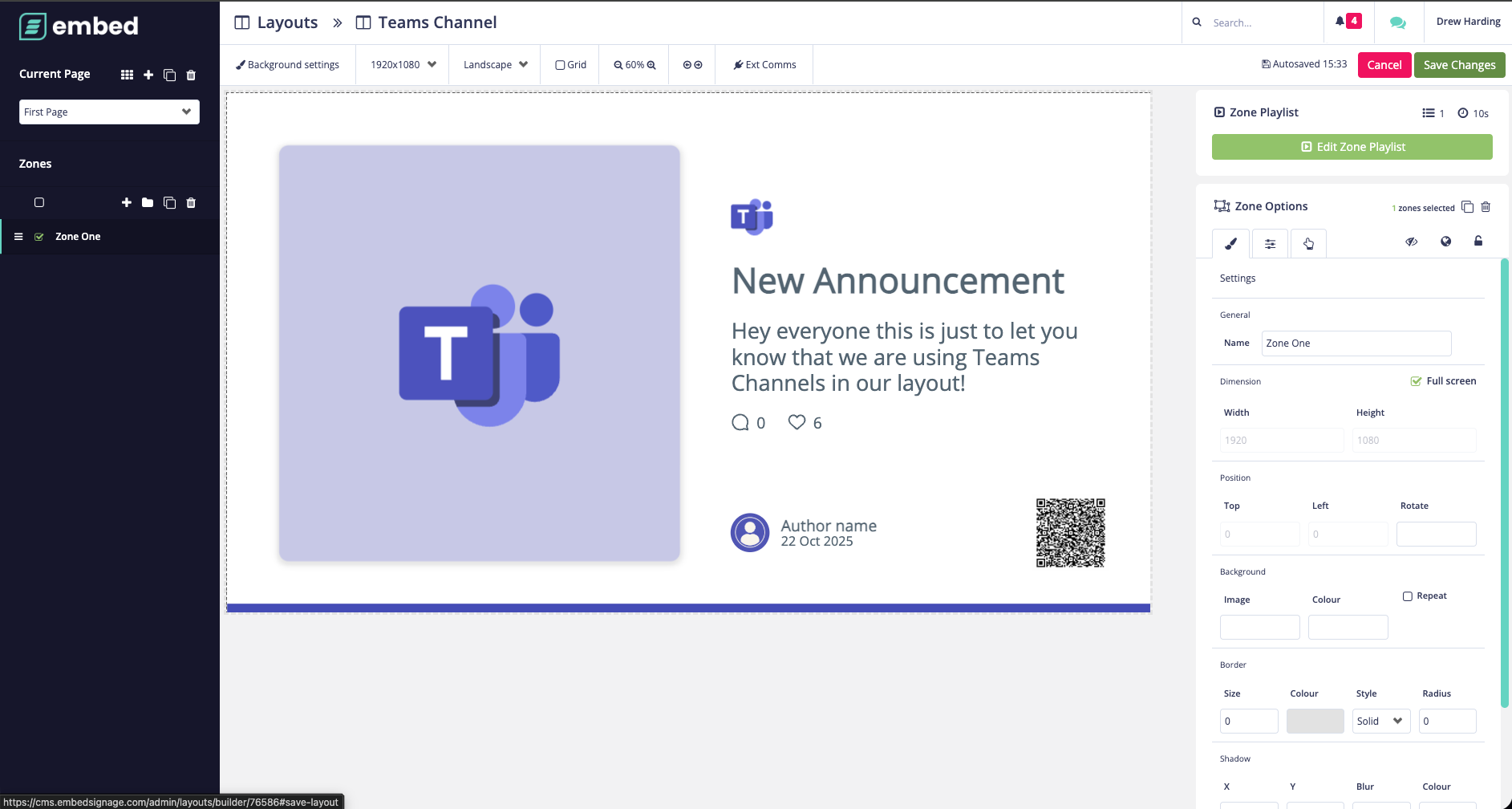Viewport: 1512px width, 809px height.
Task: Click the zone lock icon
Action: (x=1478, y=242)
